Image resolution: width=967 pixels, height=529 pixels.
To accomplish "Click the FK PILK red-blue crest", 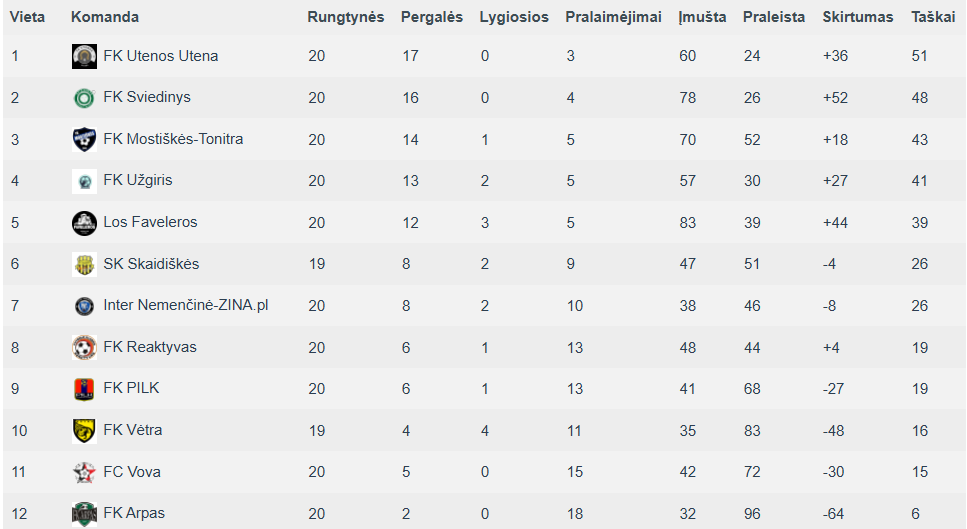I will tap(84, 389).
